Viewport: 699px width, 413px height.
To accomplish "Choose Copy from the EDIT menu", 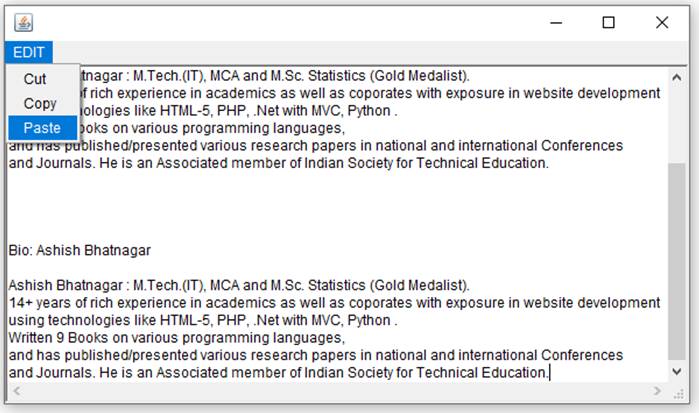I will click(40, 103).
